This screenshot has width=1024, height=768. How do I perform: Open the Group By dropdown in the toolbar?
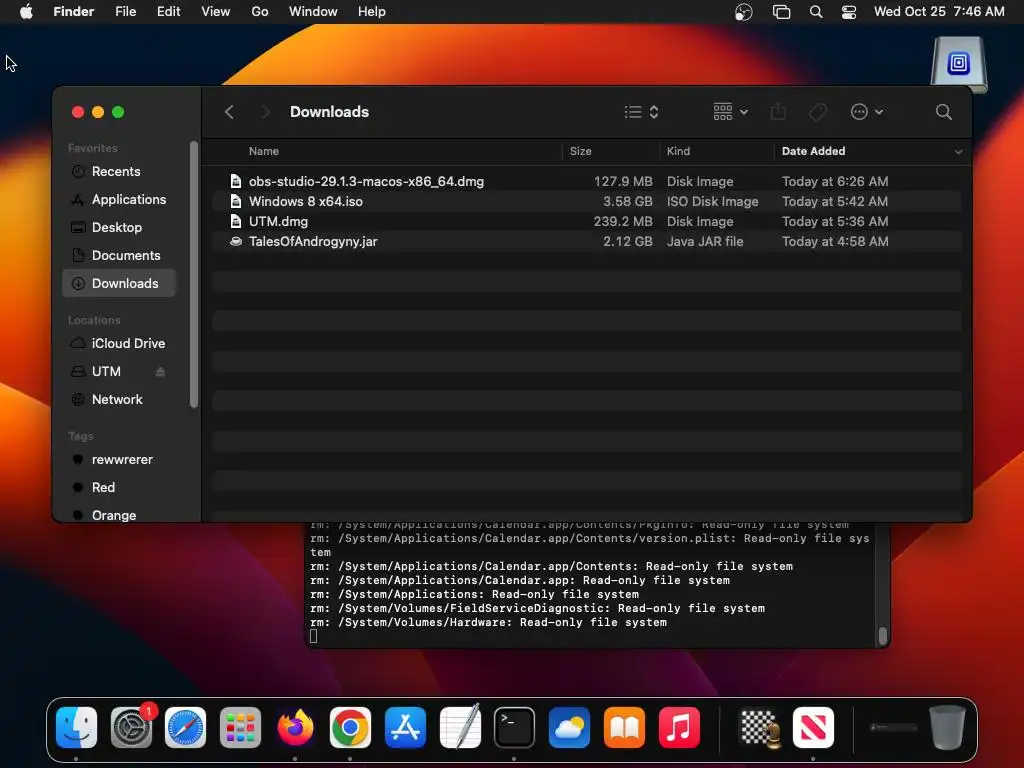click(x=730, y=112)
